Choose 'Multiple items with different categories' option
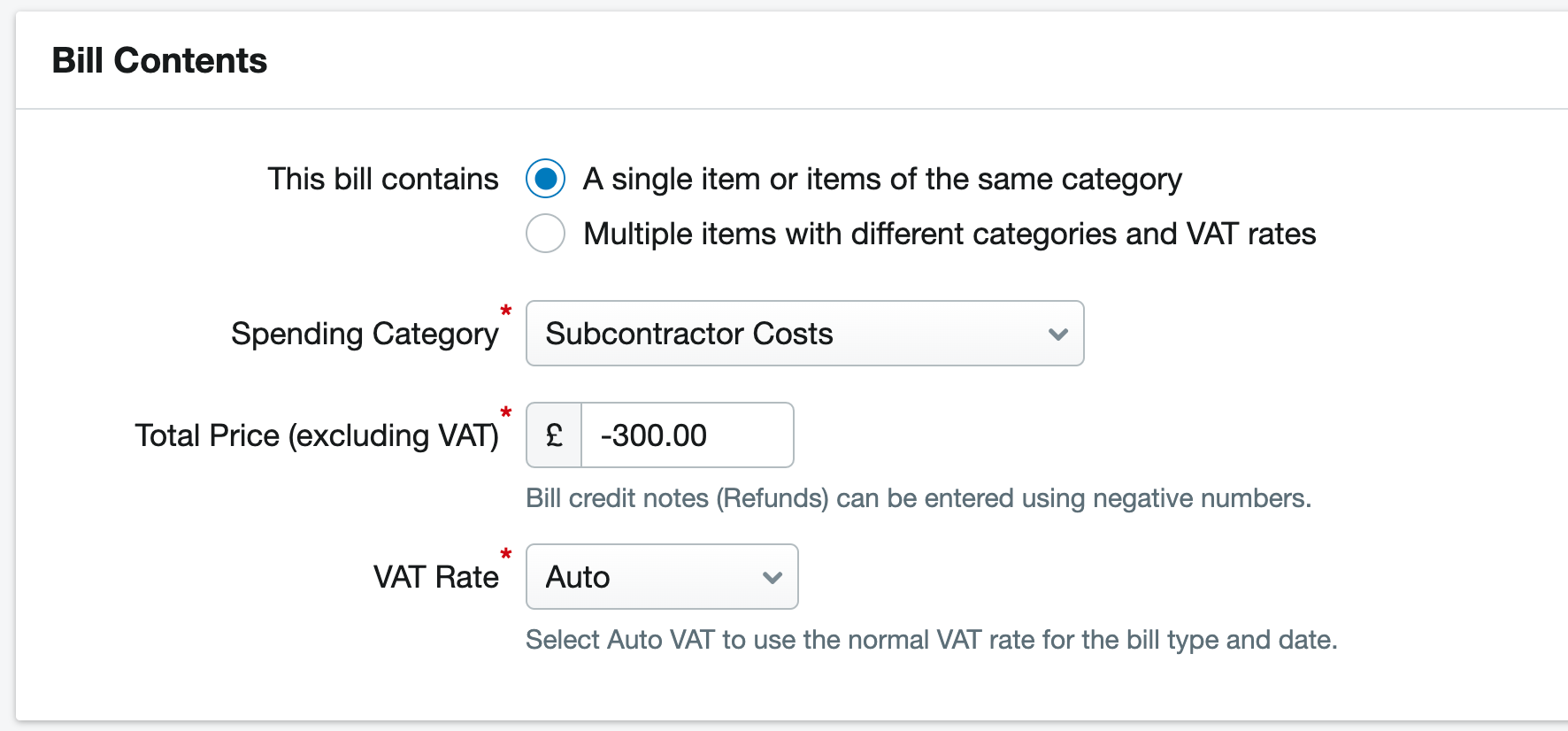The height and width of the screenshot is (731, 1568). 545,233
